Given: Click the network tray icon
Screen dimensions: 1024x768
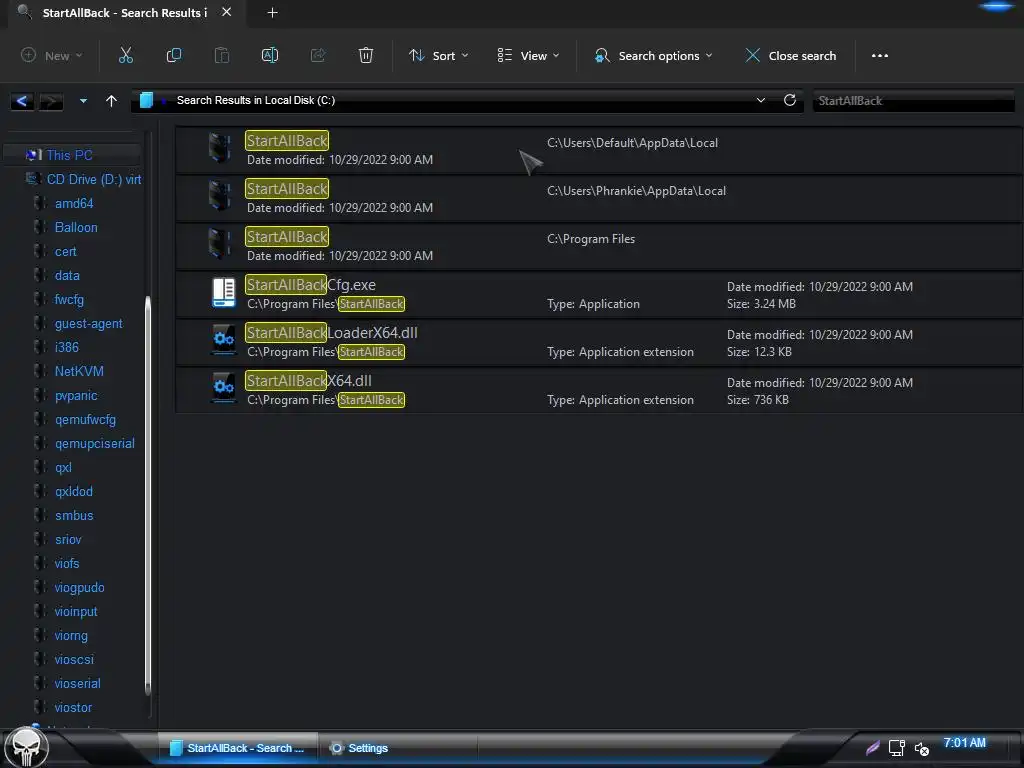Looking at the screenshot, I should pos(897,748).
